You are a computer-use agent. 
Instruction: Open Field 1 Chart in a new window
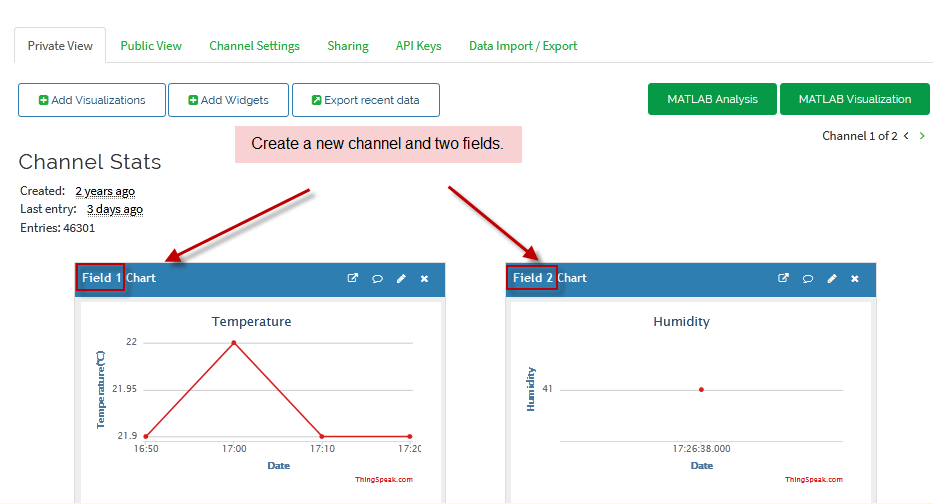tap(353, 278)
